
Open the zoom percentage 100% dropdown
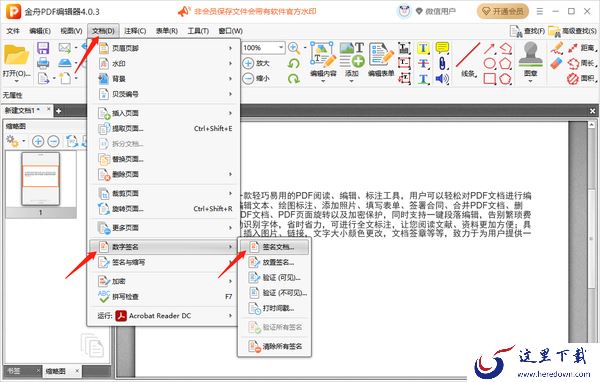[x=281, y=47]
